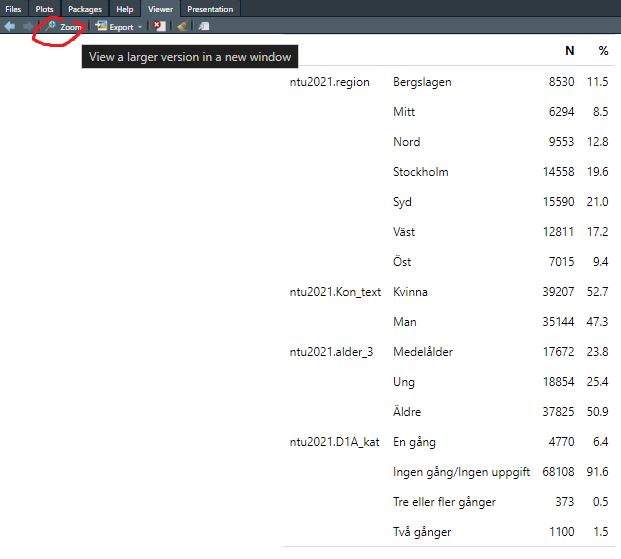This screenshot has width=621, height=559.
Task: Clear all viewer items with broom icon
Action: pos(183,27)
